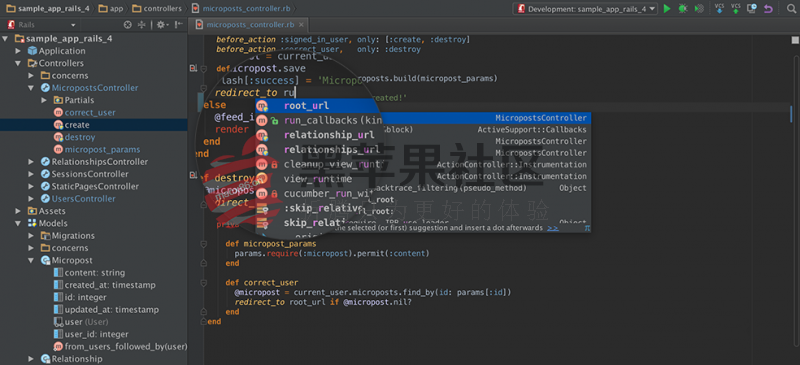Click microposts_controller.rb in the breadcrumb bar
The height and width of the screenshot is (365, 800).
tap(242, 9)
